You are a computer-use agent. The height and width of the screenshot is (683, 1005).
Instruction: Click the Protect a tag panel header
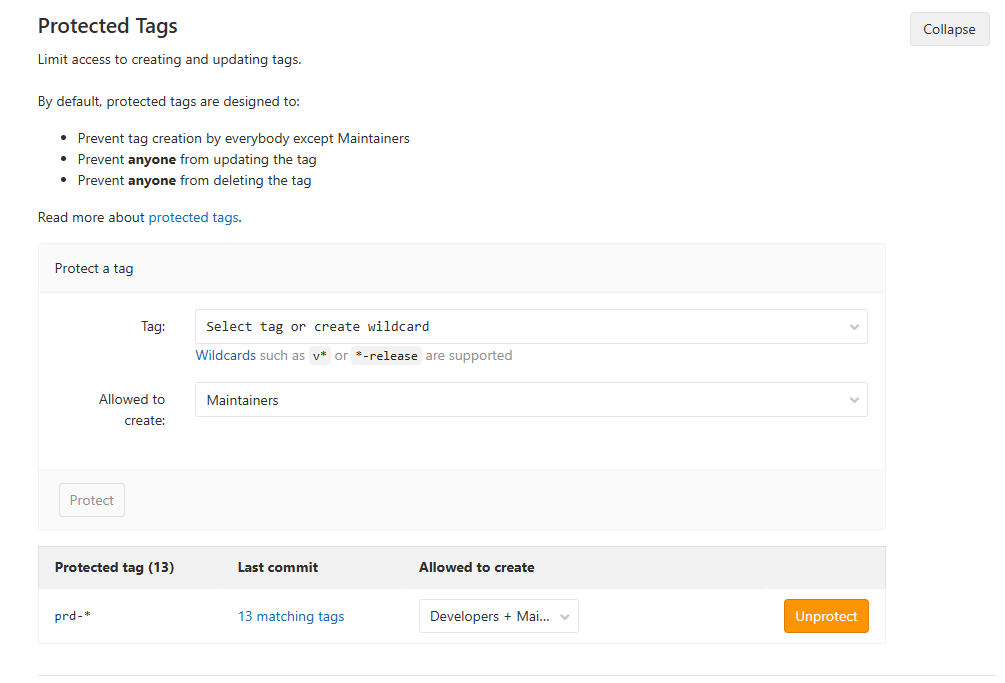[94, 268]
